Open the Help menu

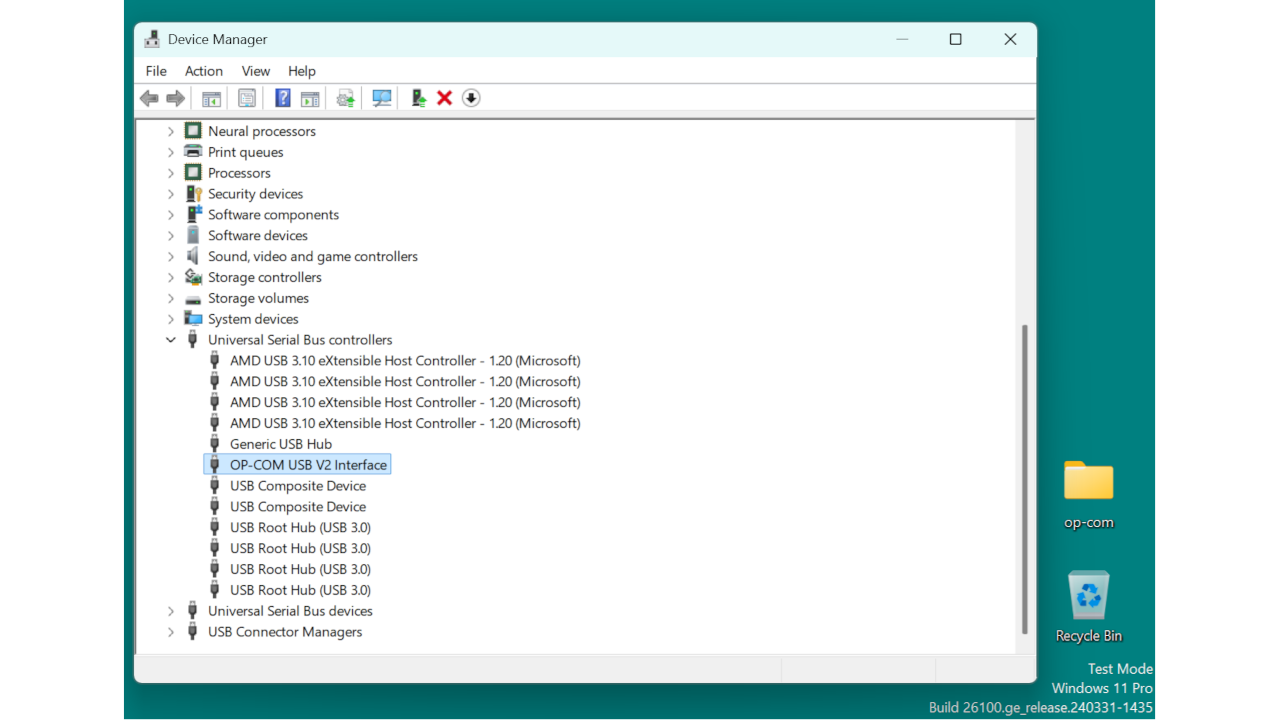point(301,71)
